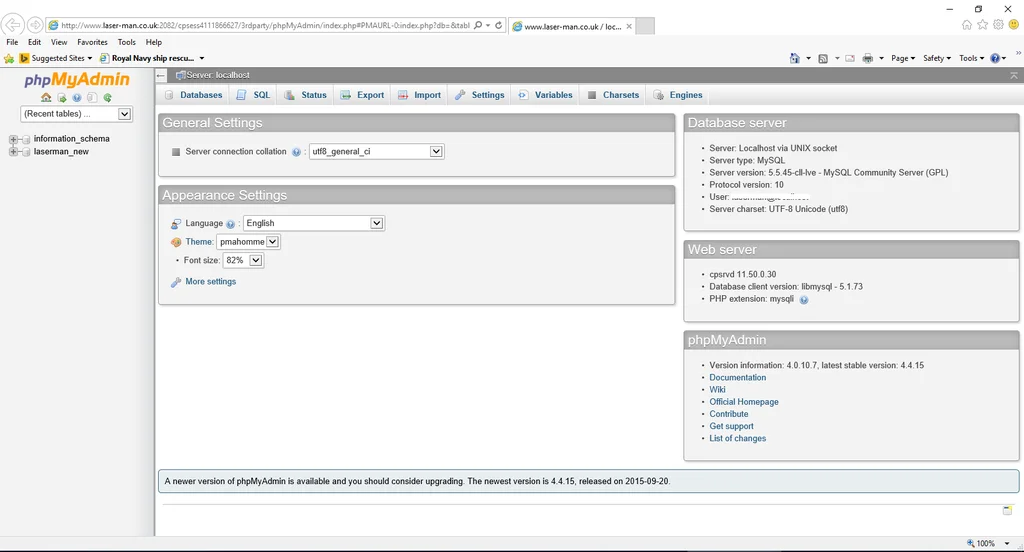Screen dimensions: 1024x552
Task: Click the browser address bar URL field
Action: coord(264,25)
